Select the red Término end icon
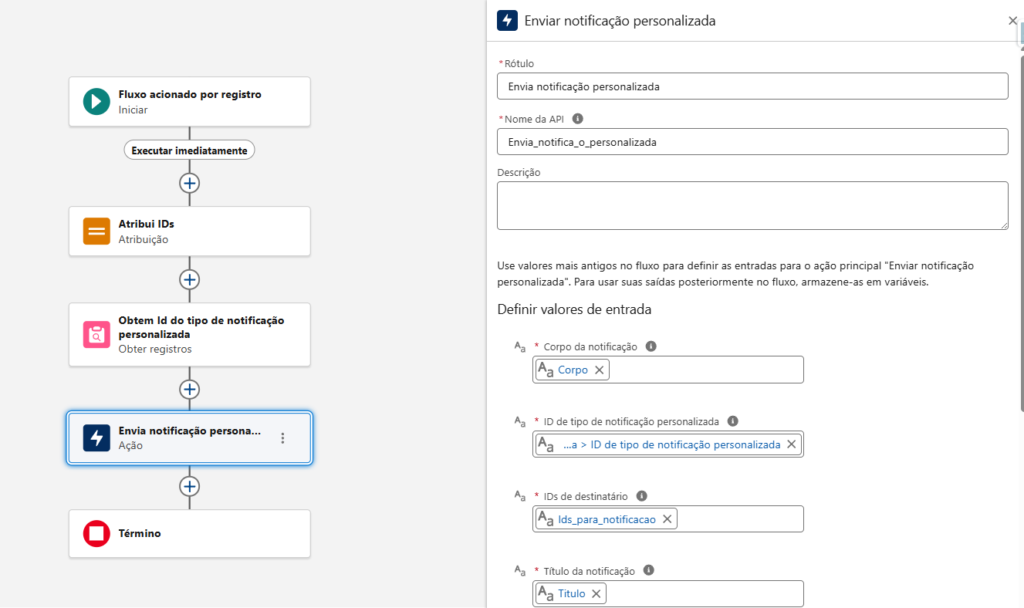The image size is (1024, 608). [x=96, y=534]
